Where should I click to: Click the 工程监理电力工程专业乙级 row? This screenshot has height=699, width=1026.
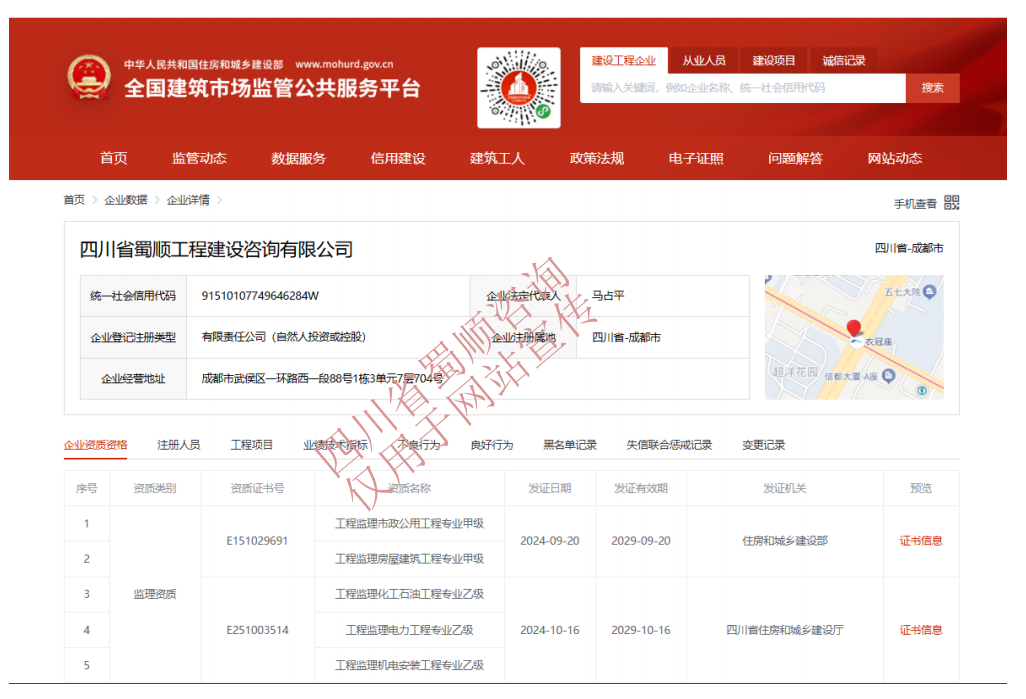point(410,630)
